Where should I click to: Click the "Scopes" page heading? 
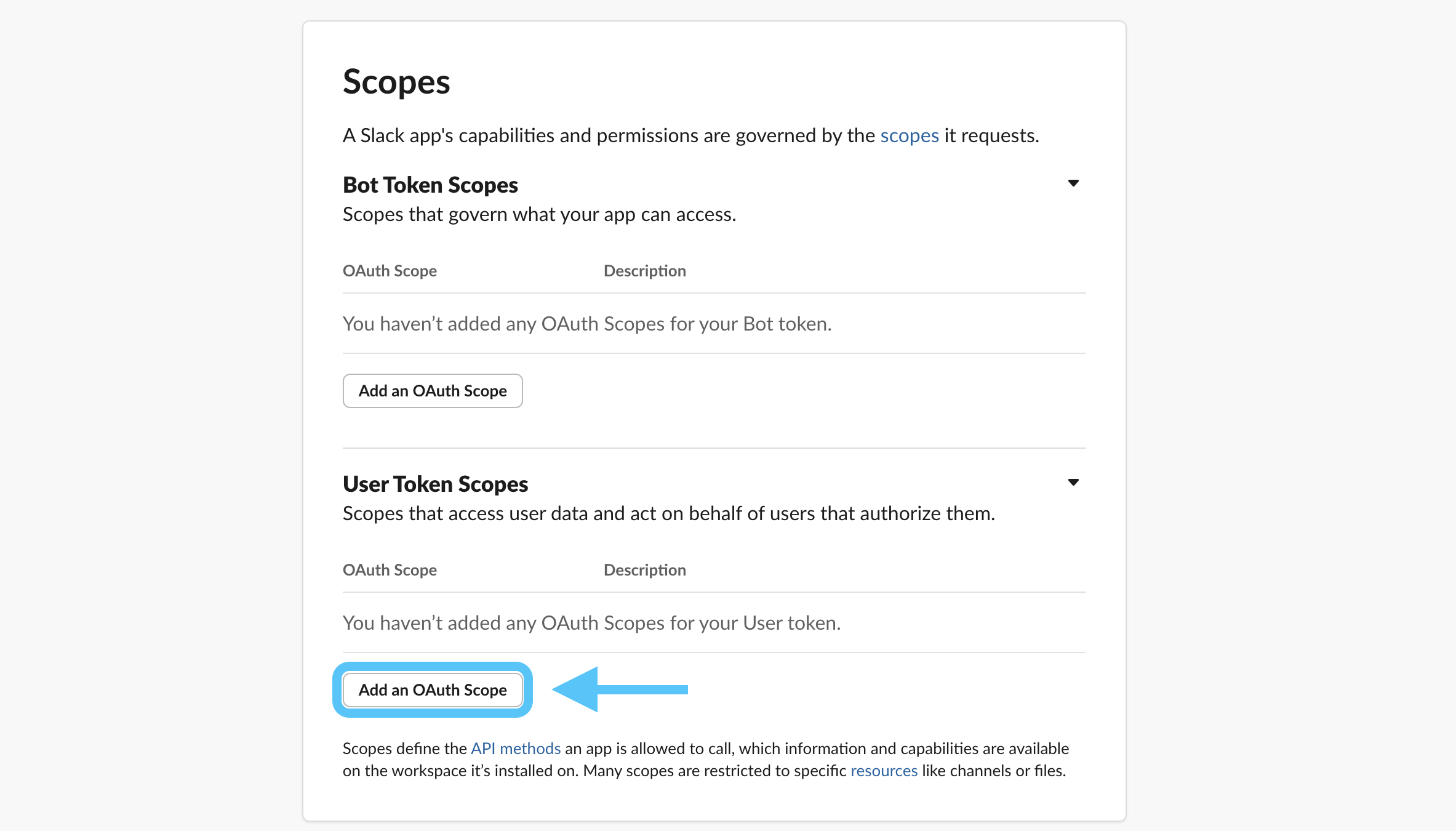[396, 82]
